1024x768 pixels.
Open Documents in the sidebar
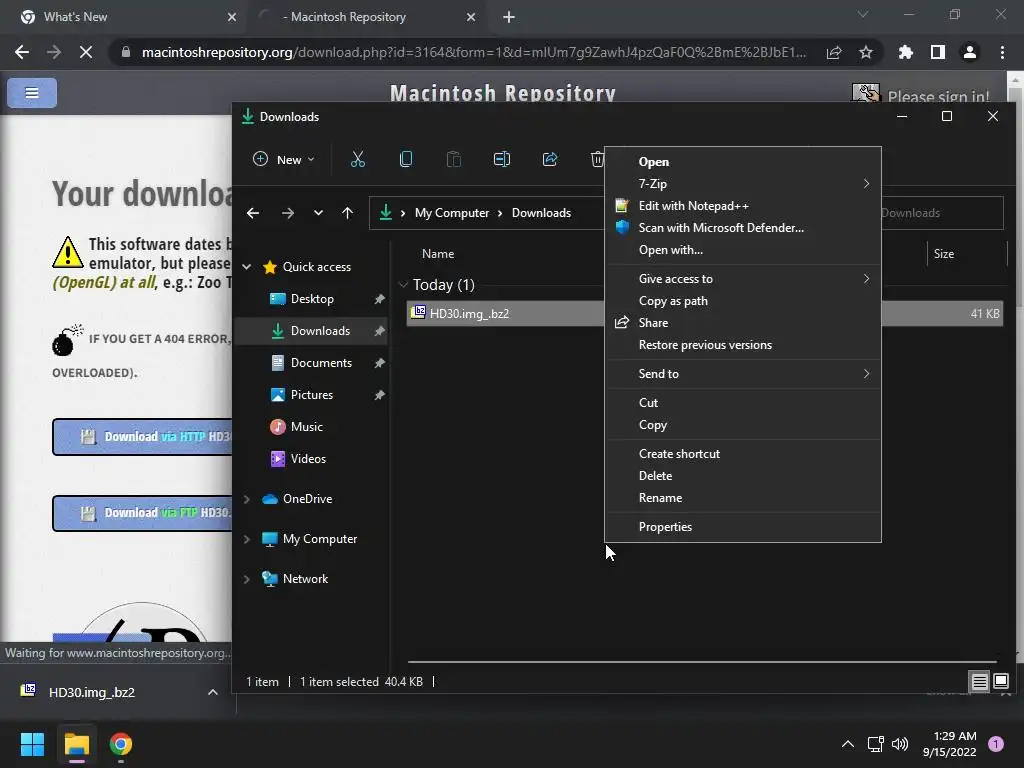(x=312, y=363)
